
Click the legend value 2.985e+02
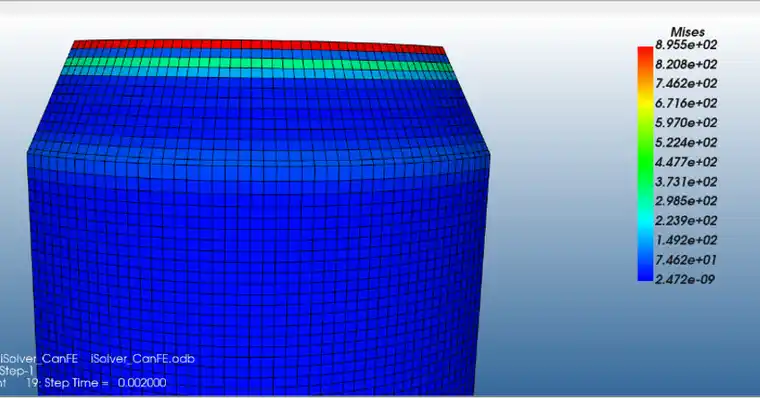coord(686,201)
